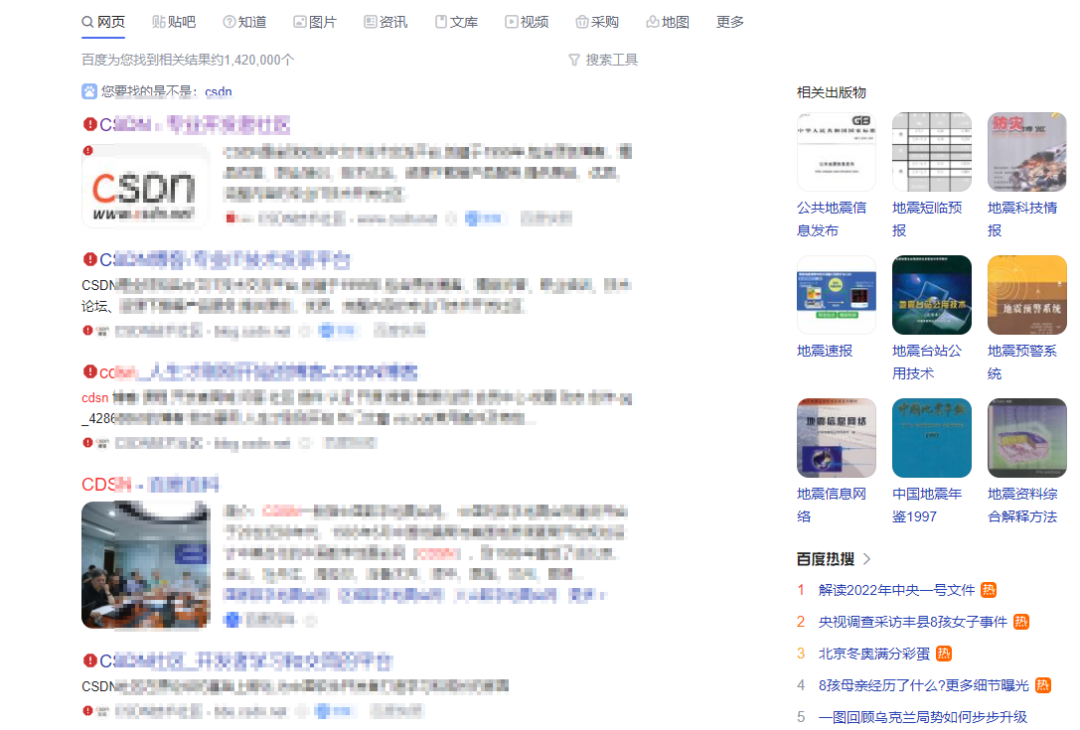
Task: Open the 公共地震信息发布 link
Action: click(831, 219)
